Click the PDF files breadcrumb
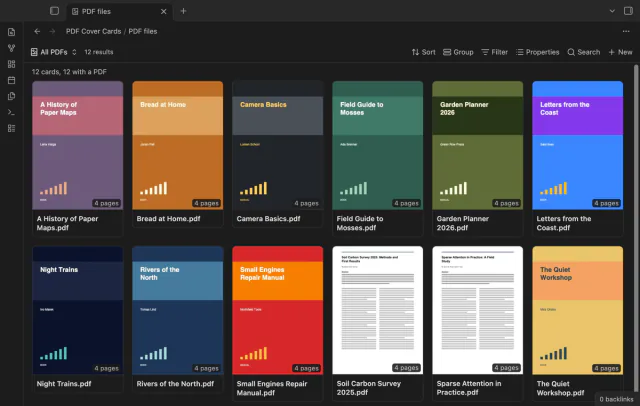The image size is (640, 406). click(143, 31)
